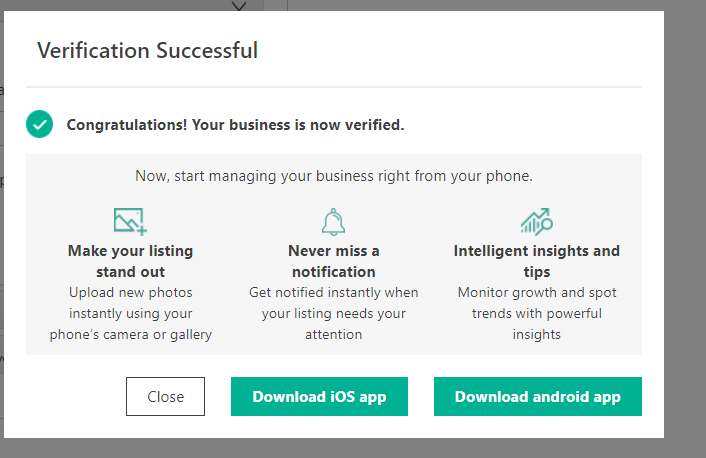
Task: Click the Monitor growth and spot trends description
Action: [x=537, y=313]
